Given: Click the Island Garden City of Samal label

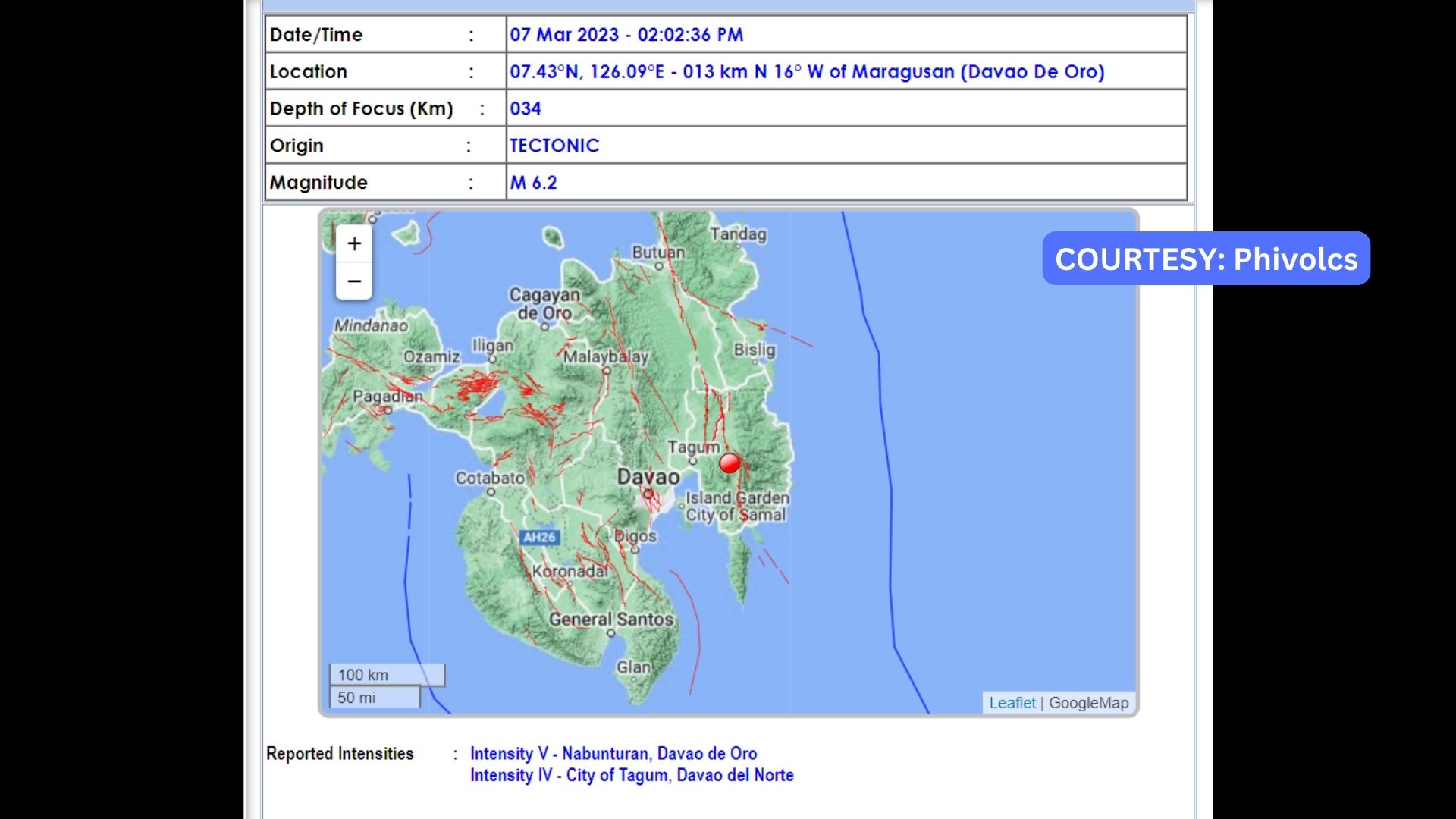Looking at the screenshot, I should point(737,506).
